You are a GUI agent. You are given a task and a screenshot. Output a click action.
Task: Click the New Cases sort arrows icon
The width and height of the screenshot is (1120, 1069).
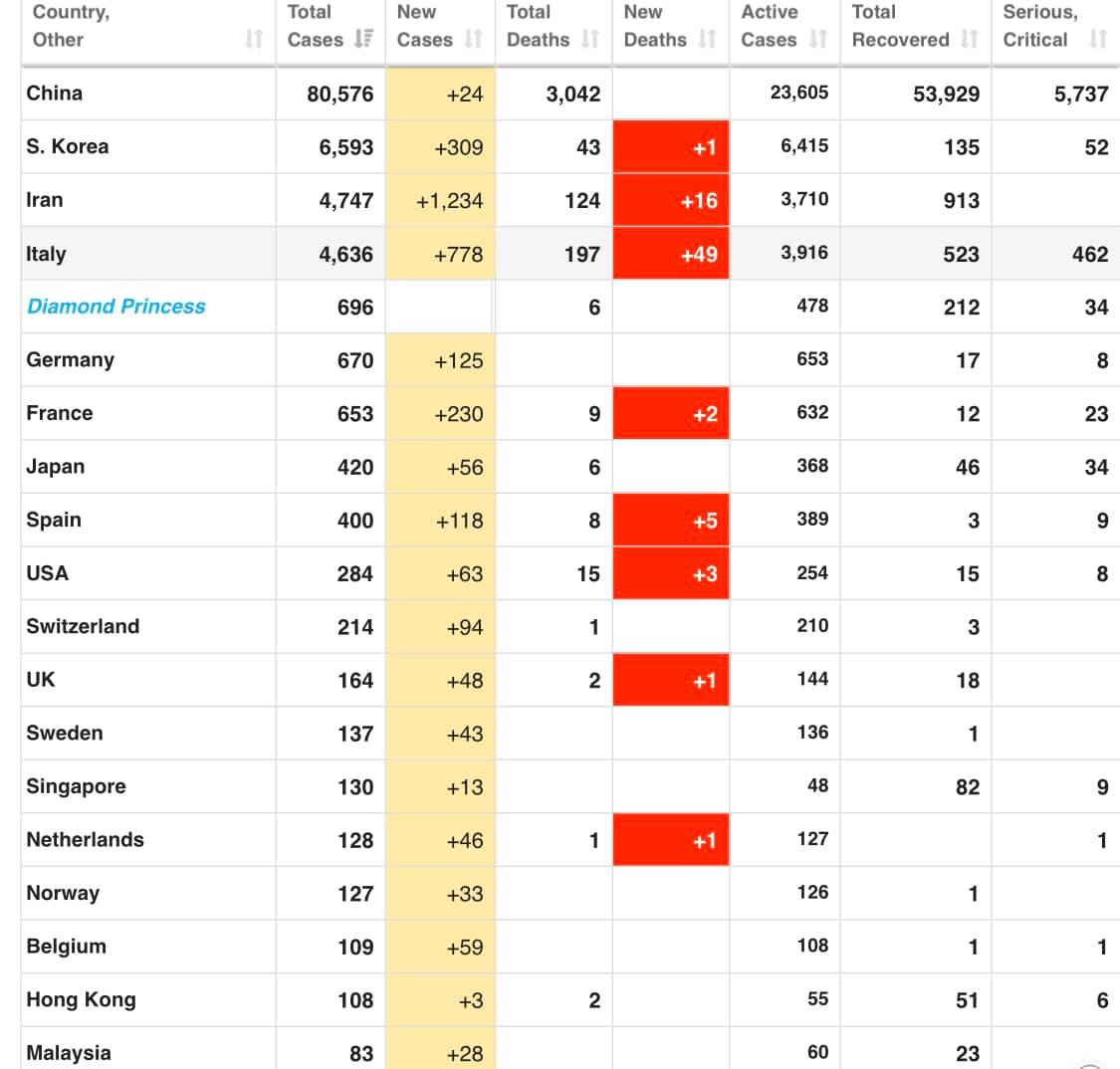click(474, 39)
